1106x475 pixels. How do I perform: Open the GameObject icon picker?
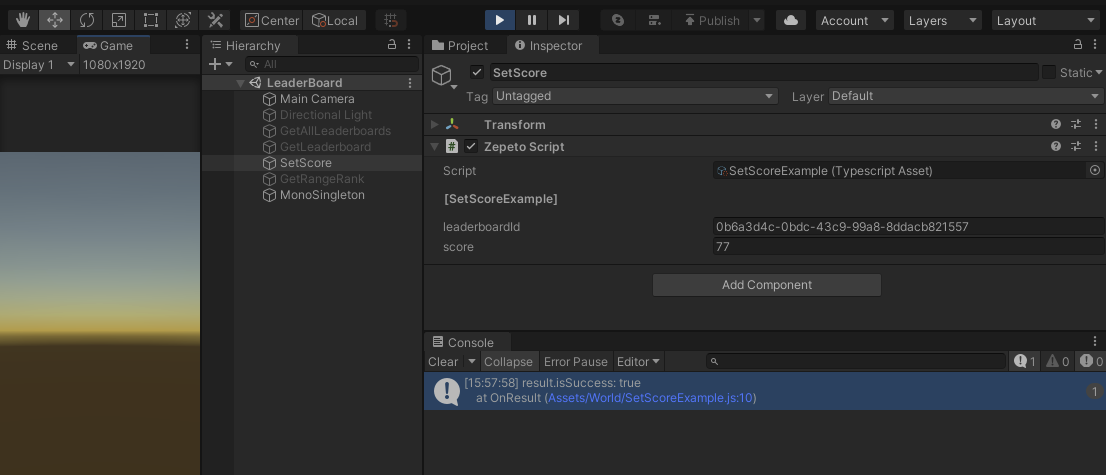pos(443,76)
